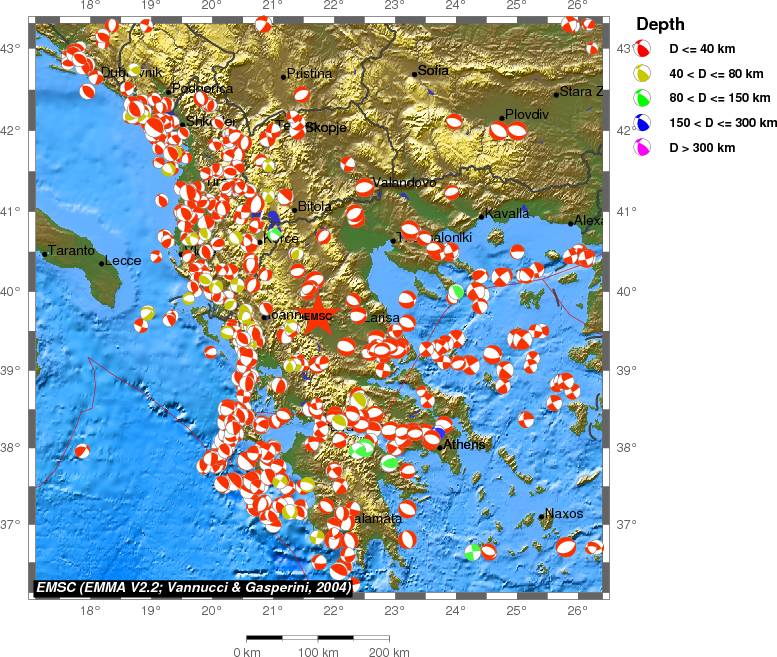Click the Naxos city marker dot

[x=541, y=516]
